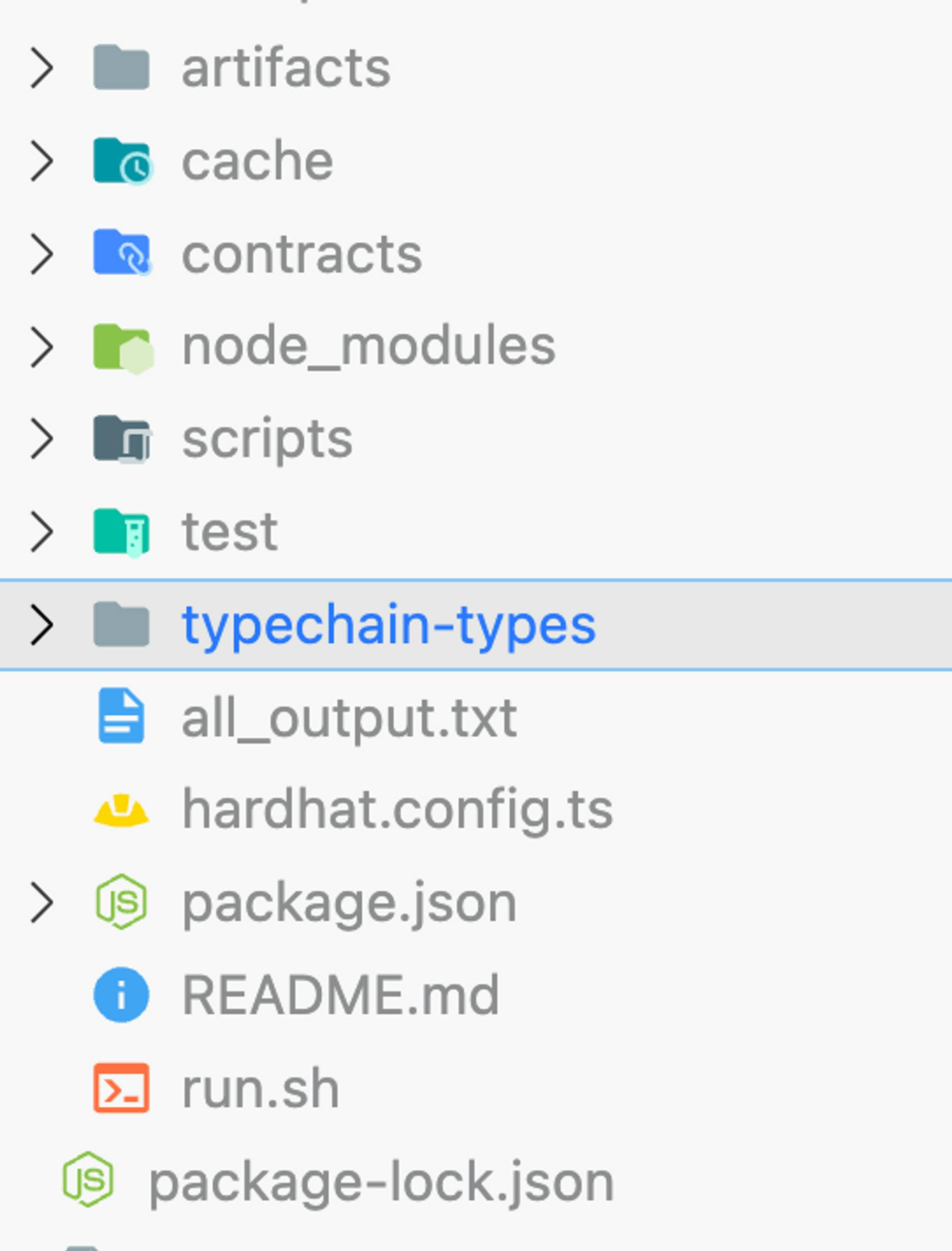Click the contracts folder link icon
The image size is (952, 1251).
[122, 253]
